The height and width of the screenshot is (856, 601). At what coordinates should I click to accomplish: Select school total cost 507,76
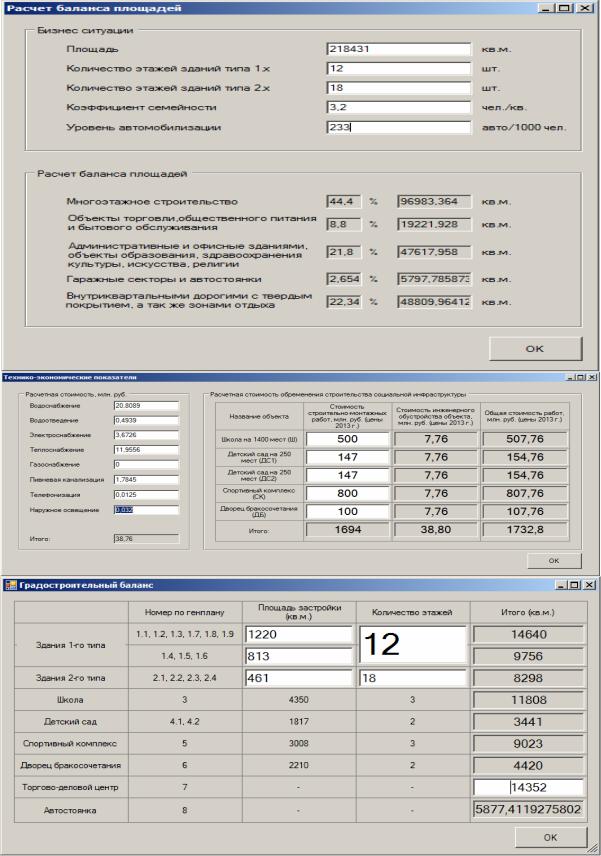[x=525, y=439]
